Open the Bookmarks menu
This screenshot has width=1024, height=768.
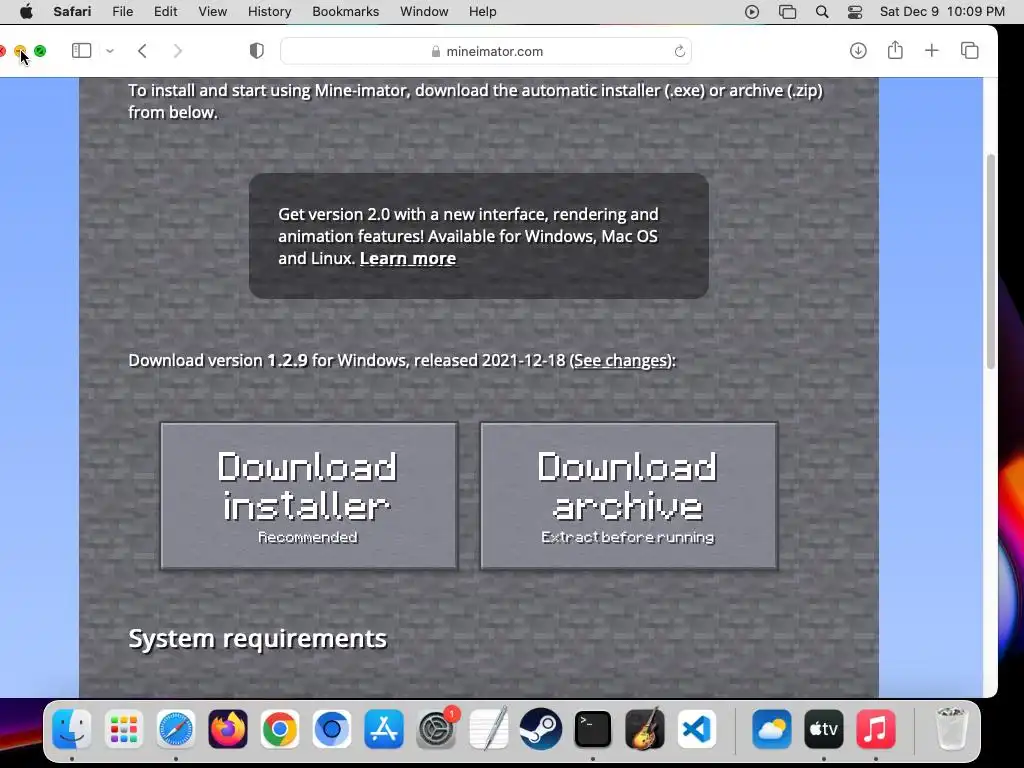tap(345, 12)
